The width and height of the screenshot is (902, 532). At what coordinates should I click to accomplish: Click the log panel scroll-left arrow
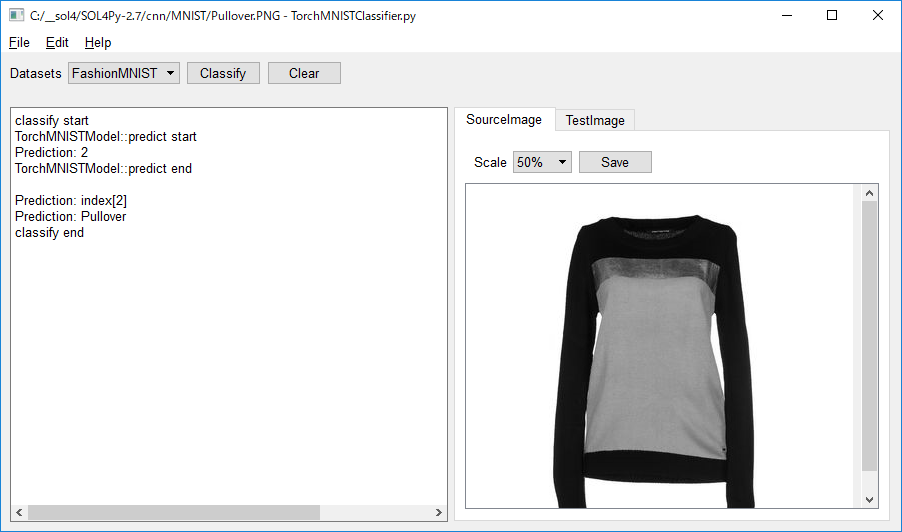[19, 512]
